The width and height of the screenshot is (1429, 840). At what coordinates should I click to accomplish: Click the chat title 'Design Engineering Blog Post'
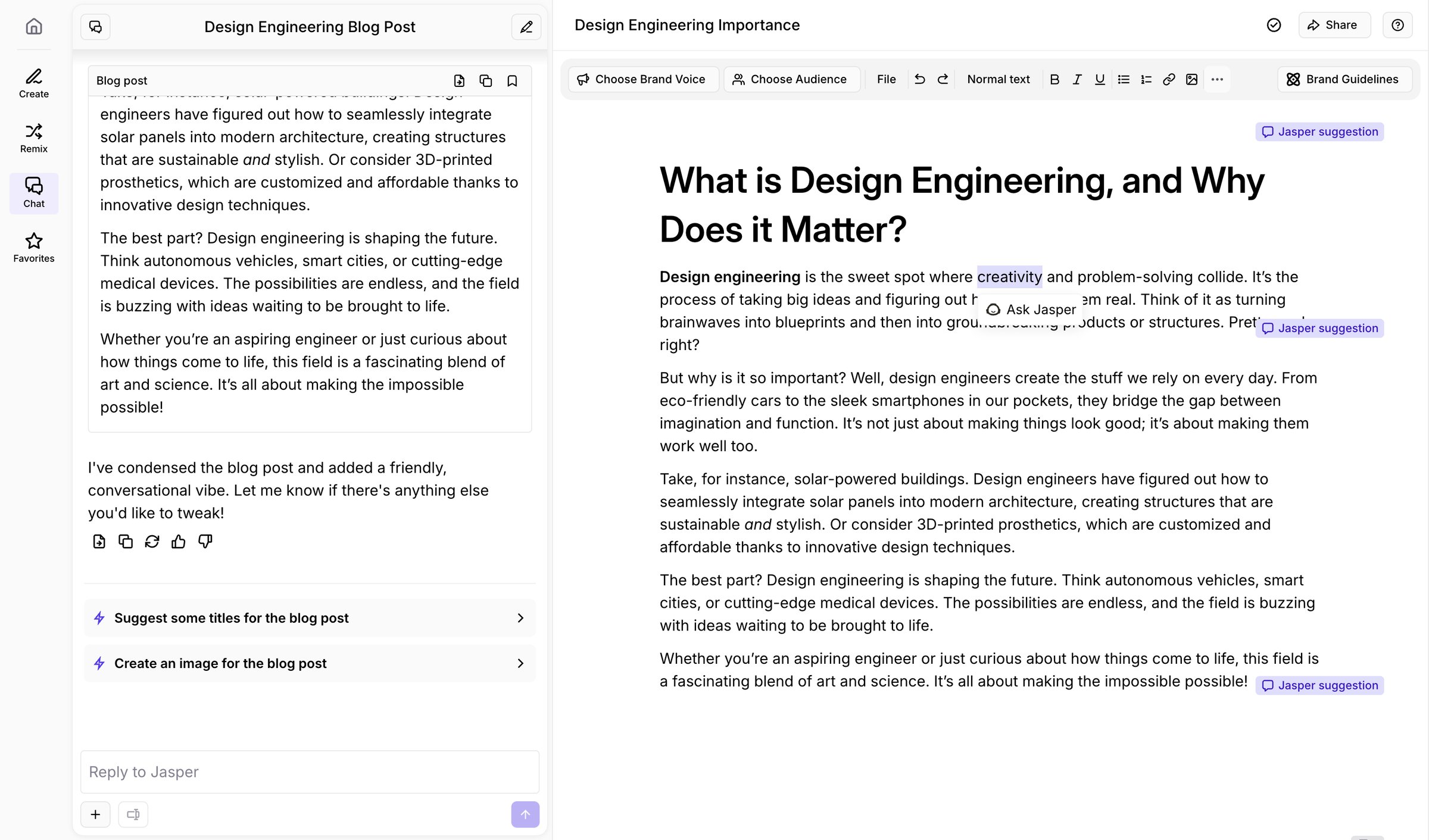point(310,27)
